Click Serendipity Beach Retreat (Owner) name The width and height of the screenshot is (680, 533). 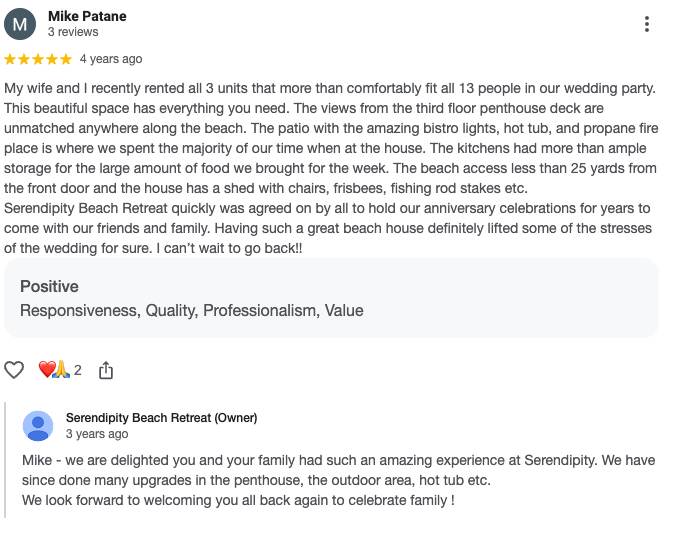pos(161,418)
